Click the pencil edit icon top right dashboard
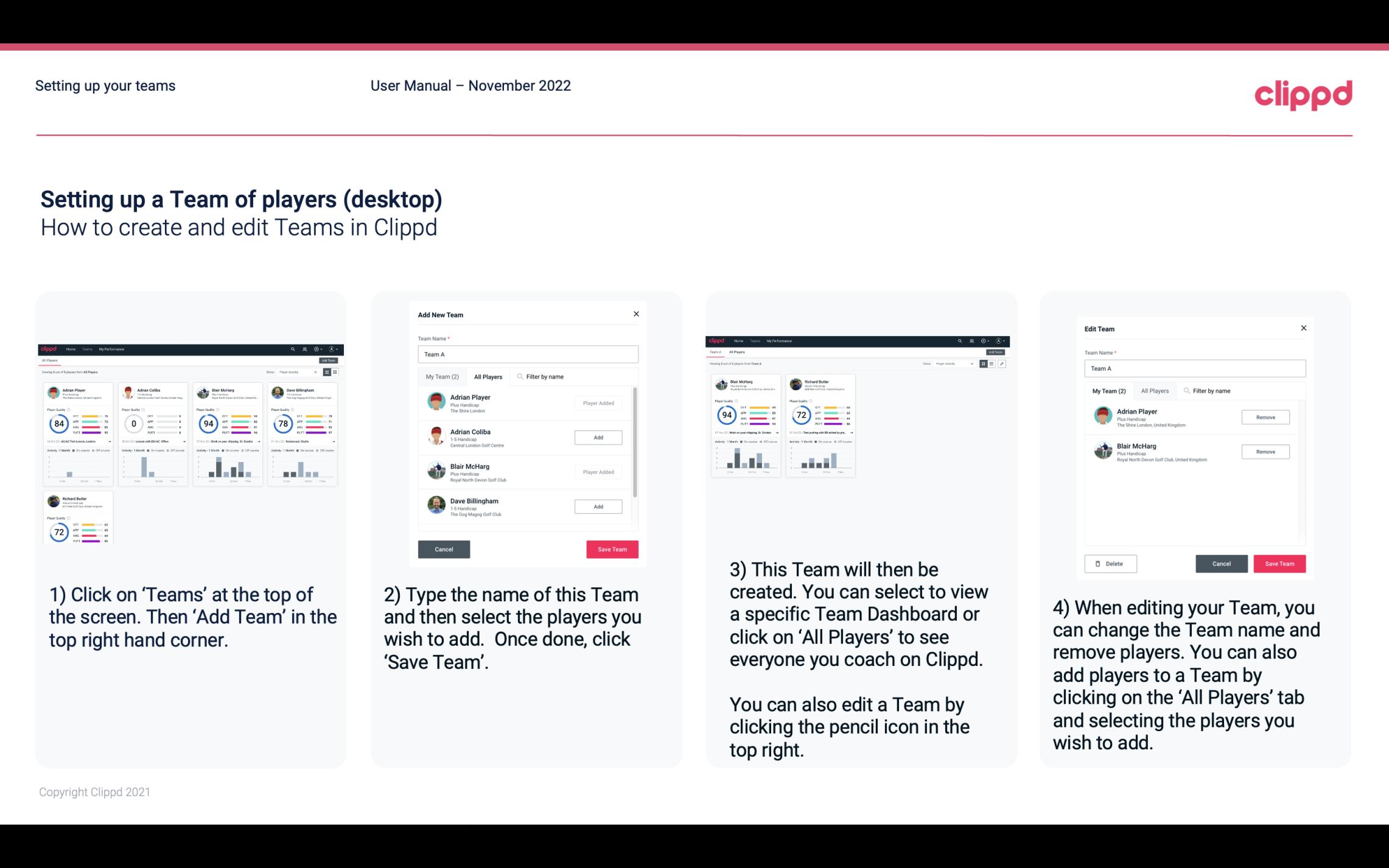 [1002, 363]
